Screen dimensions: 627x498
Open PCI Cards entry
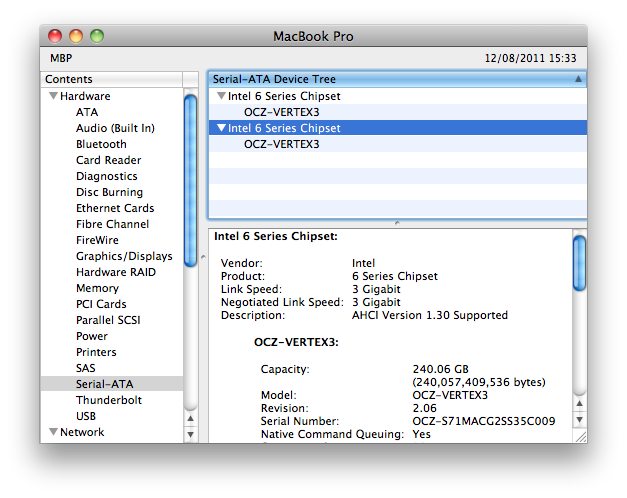(101, 304)
